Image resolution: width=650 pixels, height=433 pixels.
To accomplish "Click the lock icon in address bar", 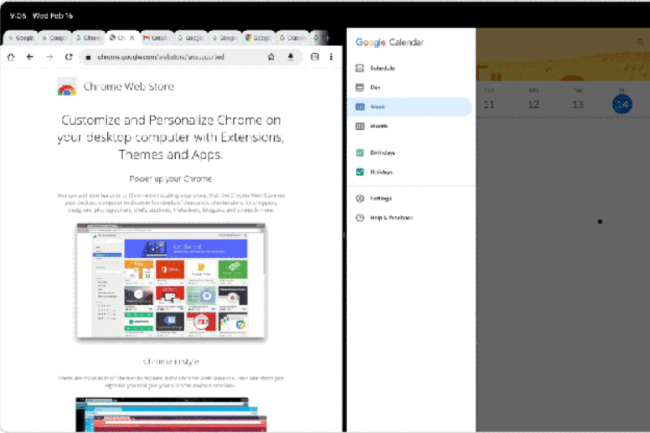I will pyautogui.click(x=88, y=57).
